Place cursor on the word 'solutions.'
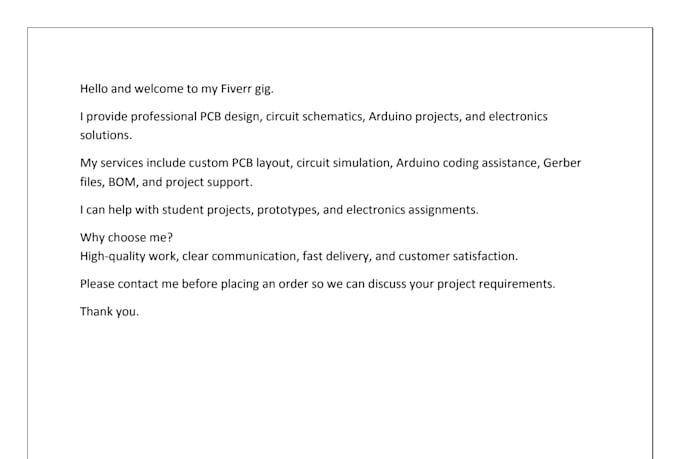Image resolution: width=680 pixels, height=459 pixels. click(x=106, y=135)
